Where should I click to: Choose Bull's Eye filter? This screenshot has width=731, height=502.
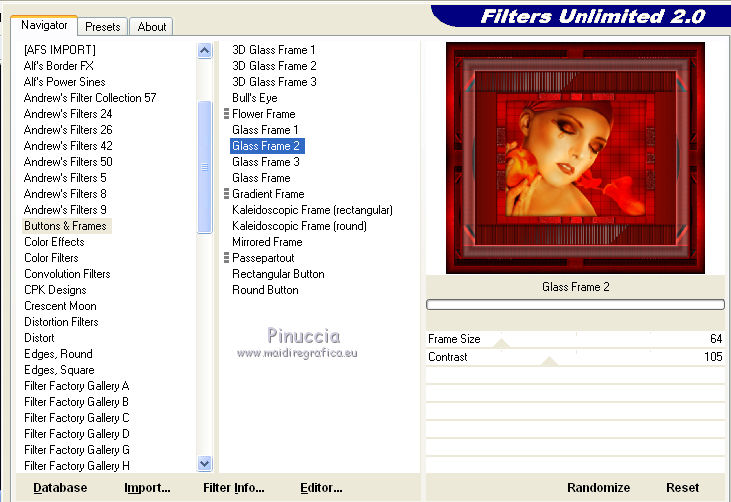tap(255, 98)
